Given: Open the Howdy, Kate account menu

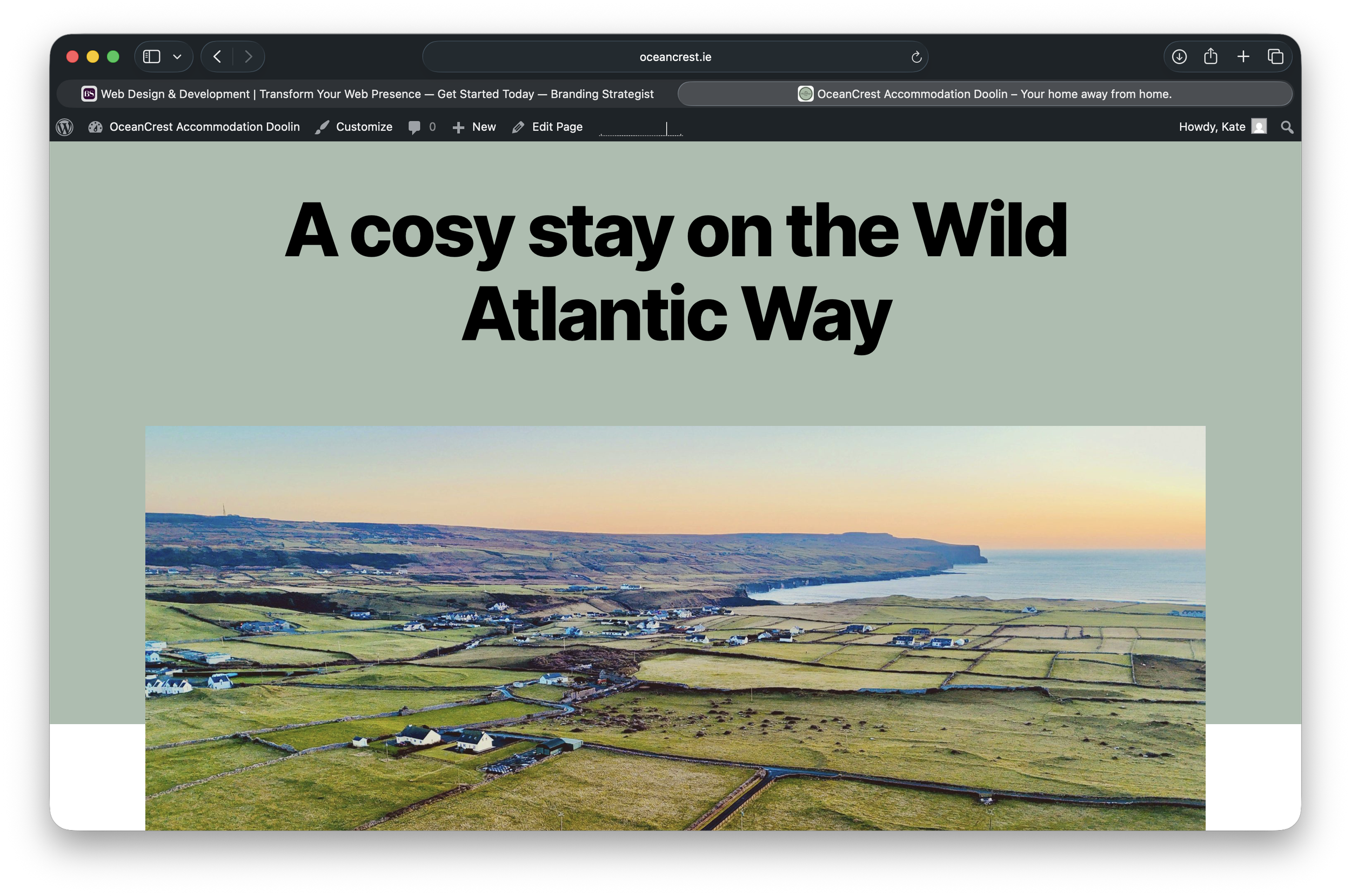Looking at the screenshot, I should (x=1212, y=127).
